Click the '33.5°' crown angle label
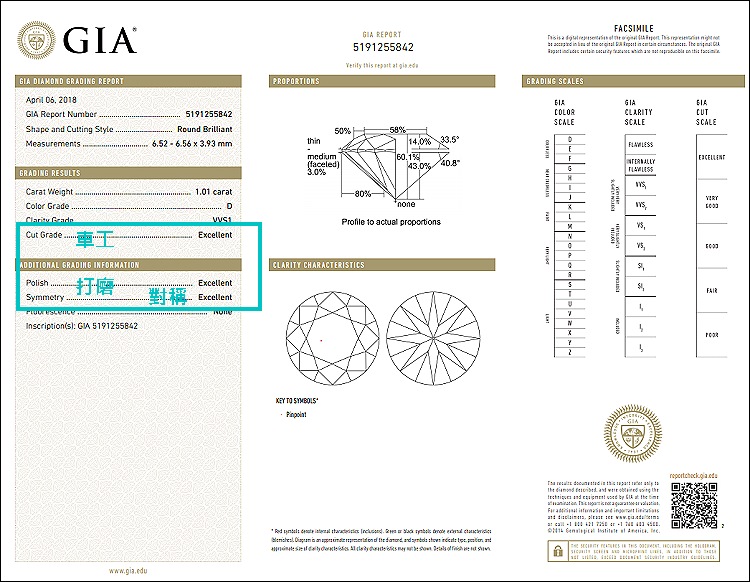Viewport: 750px width, 582px height. [450, 140]
